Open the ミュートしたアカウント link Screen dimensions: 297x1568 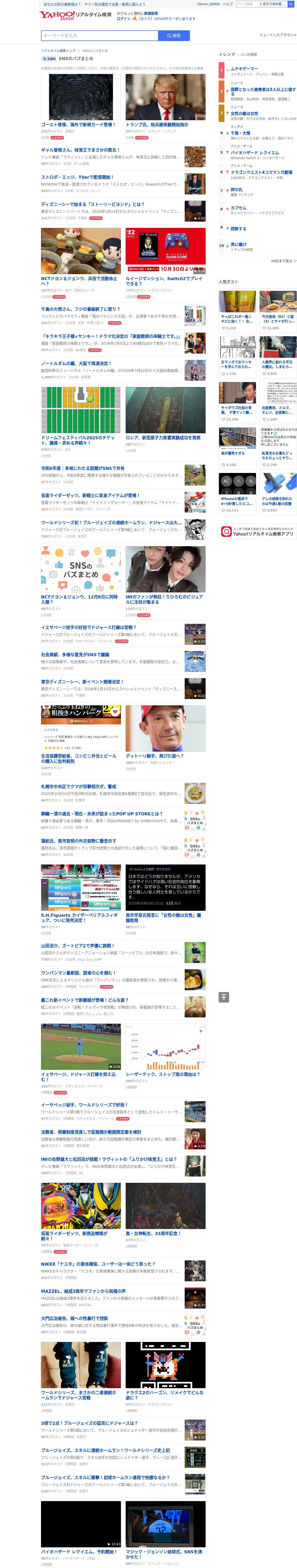(278, 35)
